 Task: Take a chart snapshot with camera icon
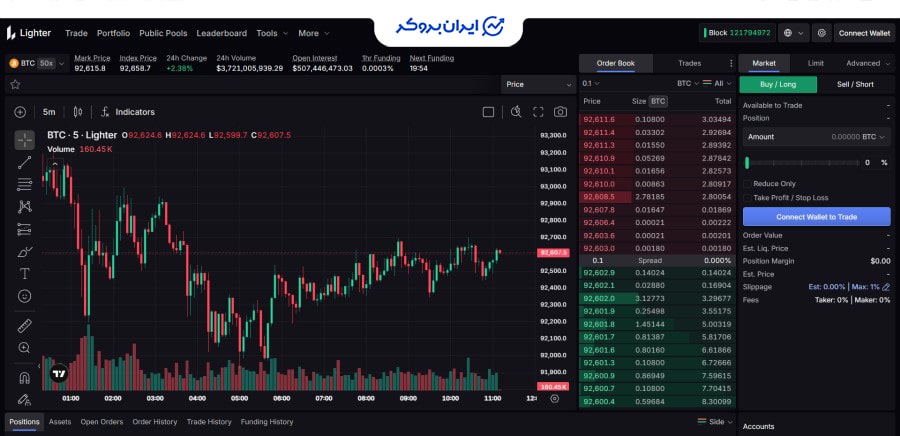(560, 112)
